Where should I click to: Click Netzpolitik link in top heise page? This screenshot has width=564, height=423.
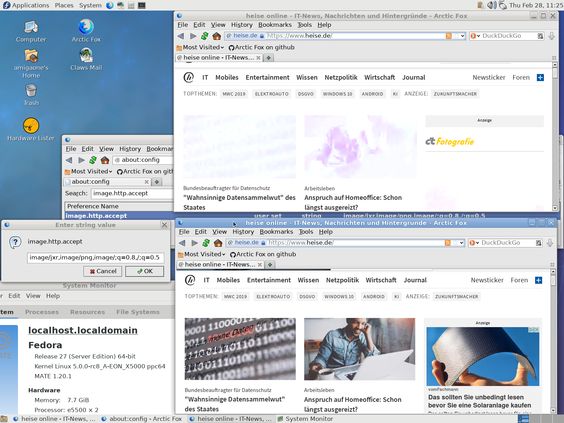[x=341, y=77]
